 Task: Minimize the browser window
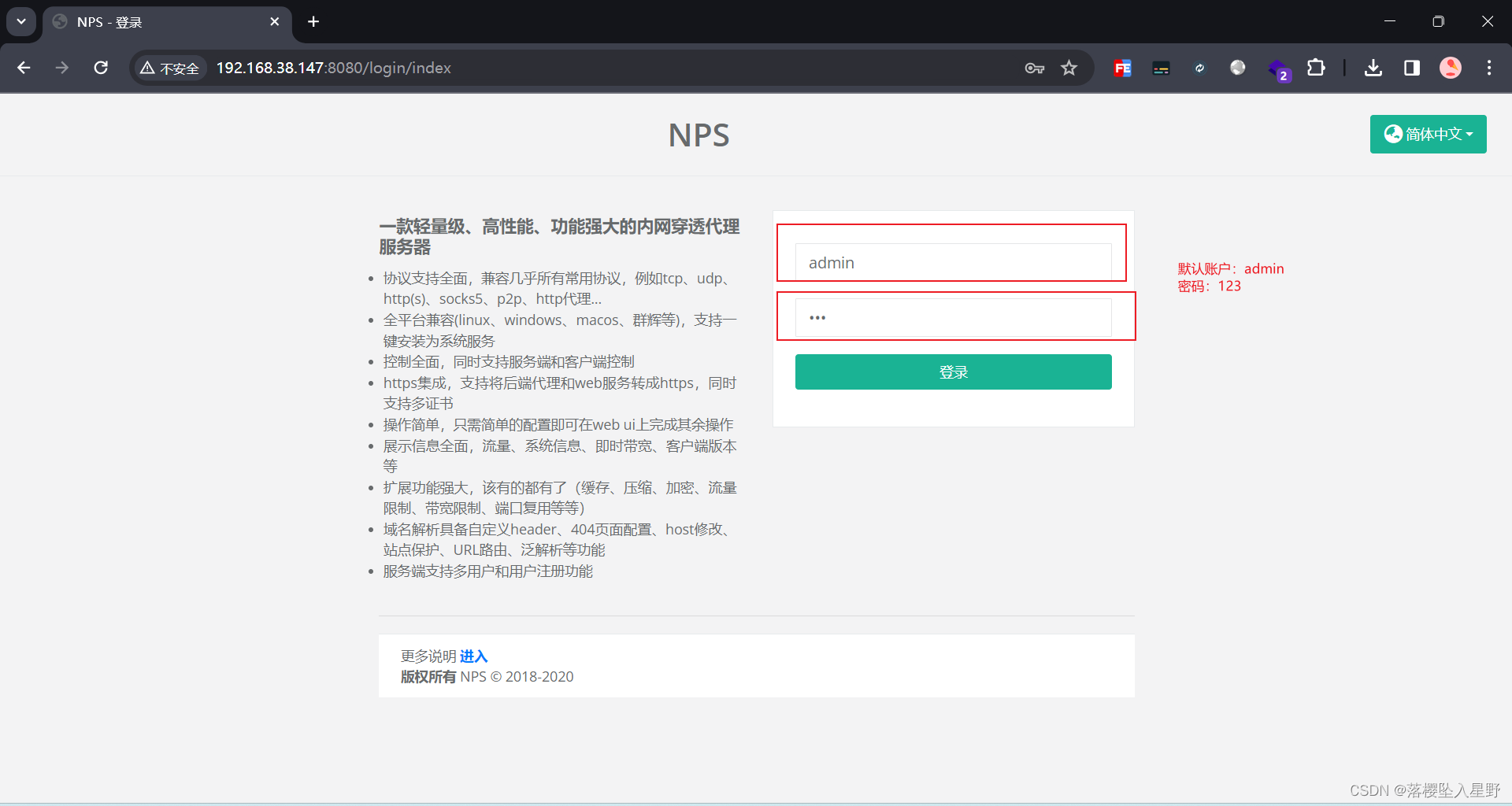[1390, 21]
